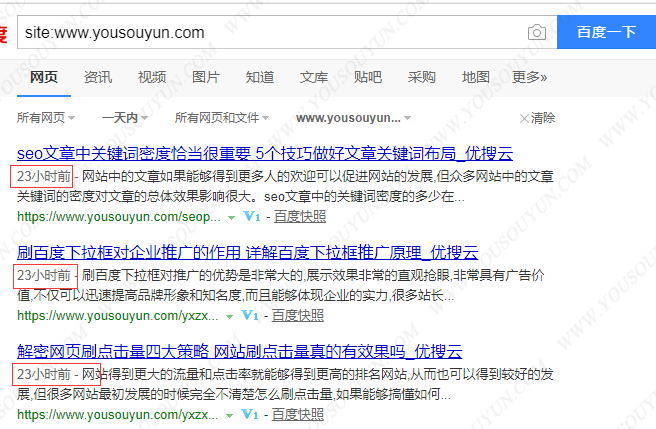Expand arrow beside the seop... URL
Viewport: 656px width, 429px height.
click(x=231, y=218)
